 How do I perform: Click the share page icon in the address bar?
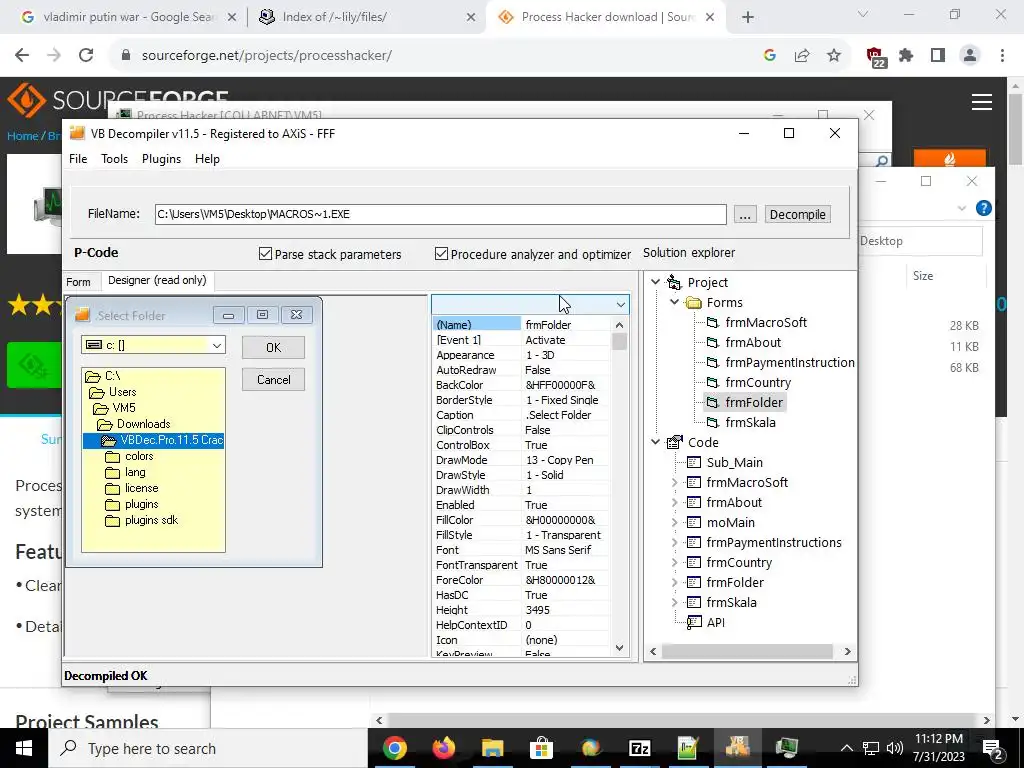(802, 56)
